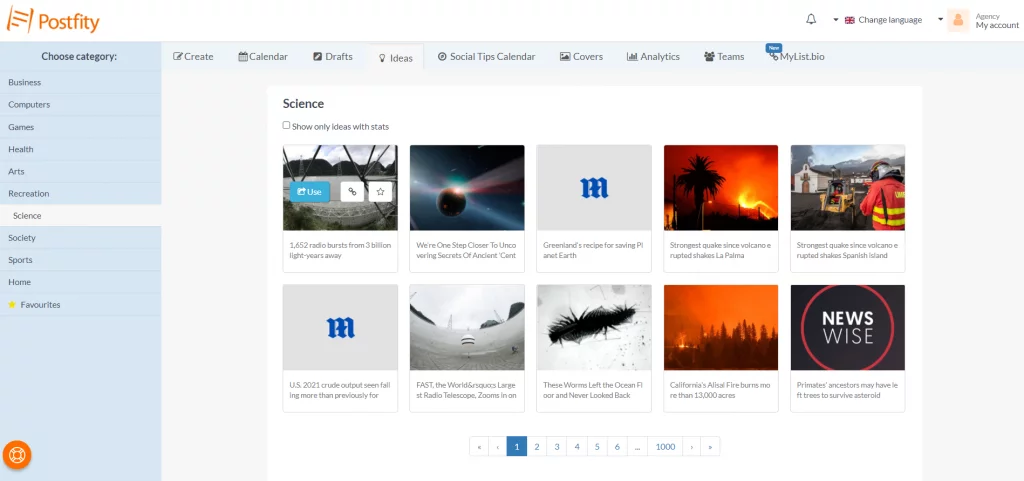Go to page 2
The width and height of the screenshot is (1024, 481).
coord(537,446)
